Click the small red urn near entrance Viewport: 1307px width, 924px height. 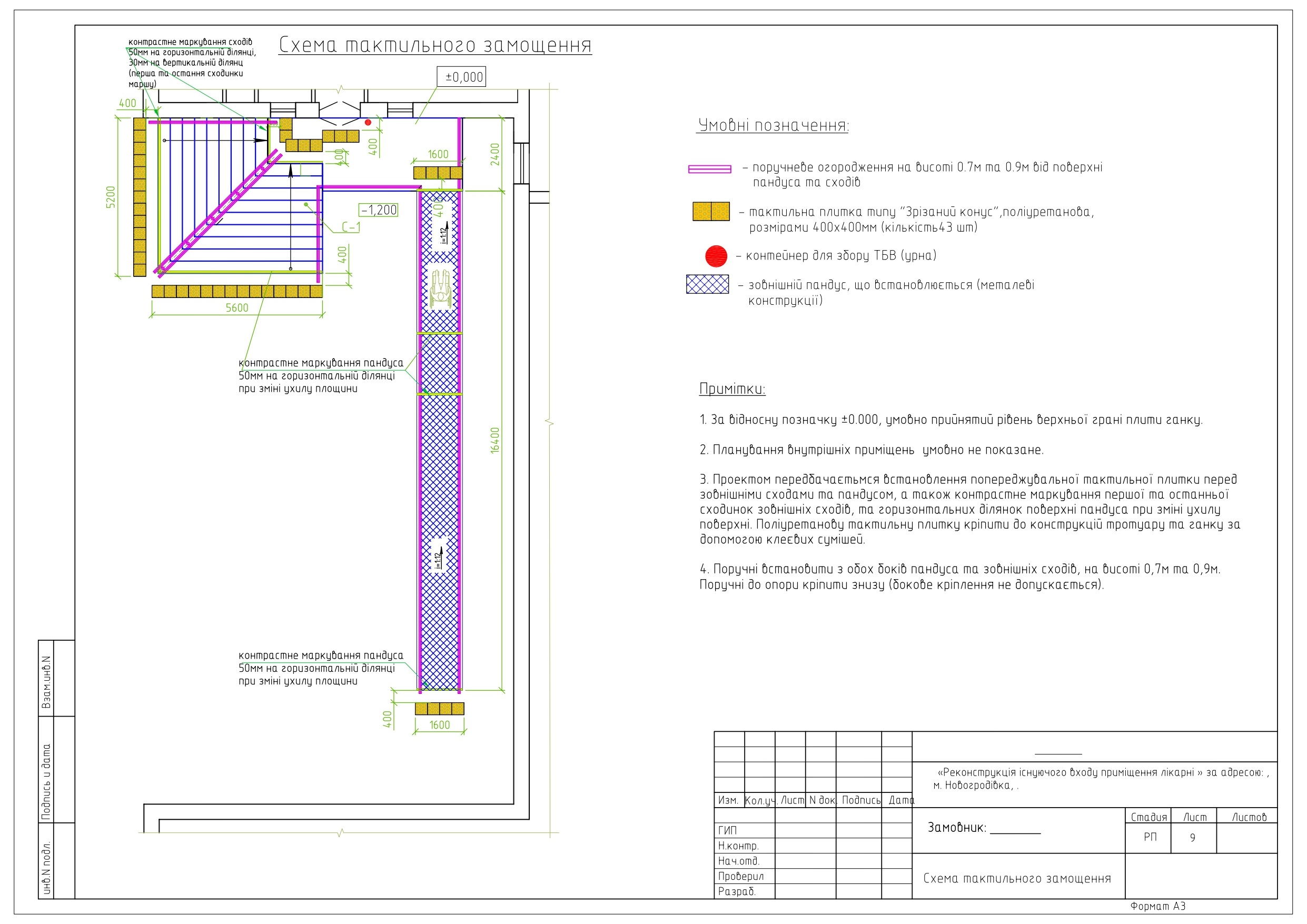pyautogui.click(x=368, y=122)
